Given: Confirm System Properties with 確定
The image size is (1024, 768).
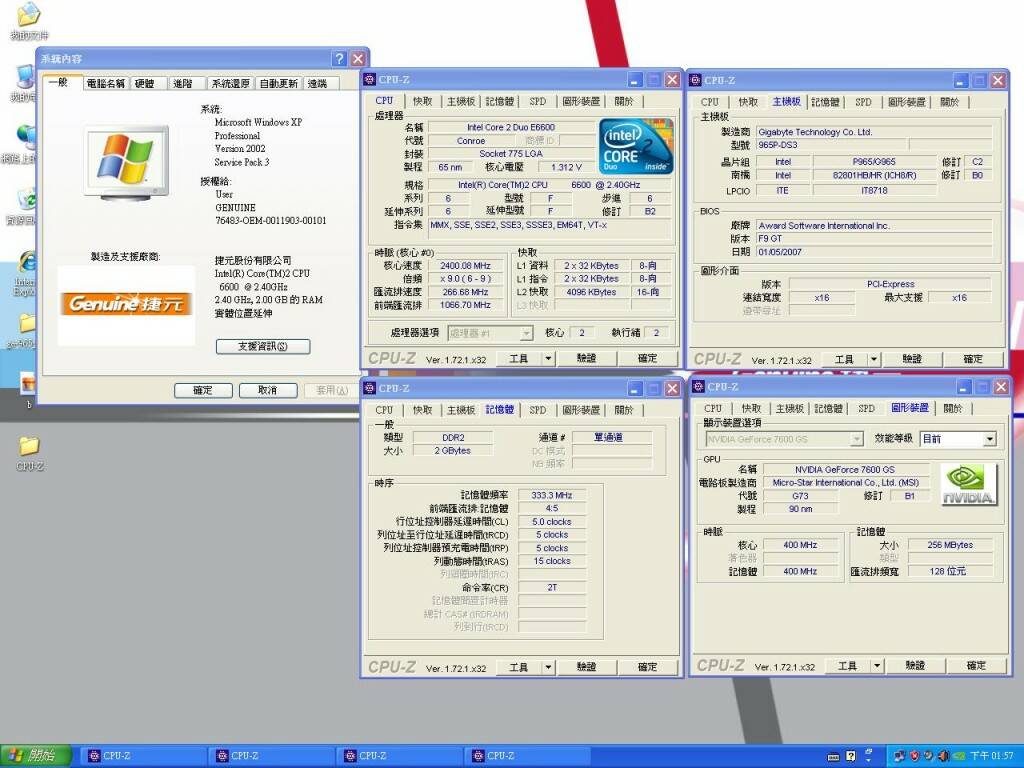Looking at the screenshot, I should click(x=203, y=390).
